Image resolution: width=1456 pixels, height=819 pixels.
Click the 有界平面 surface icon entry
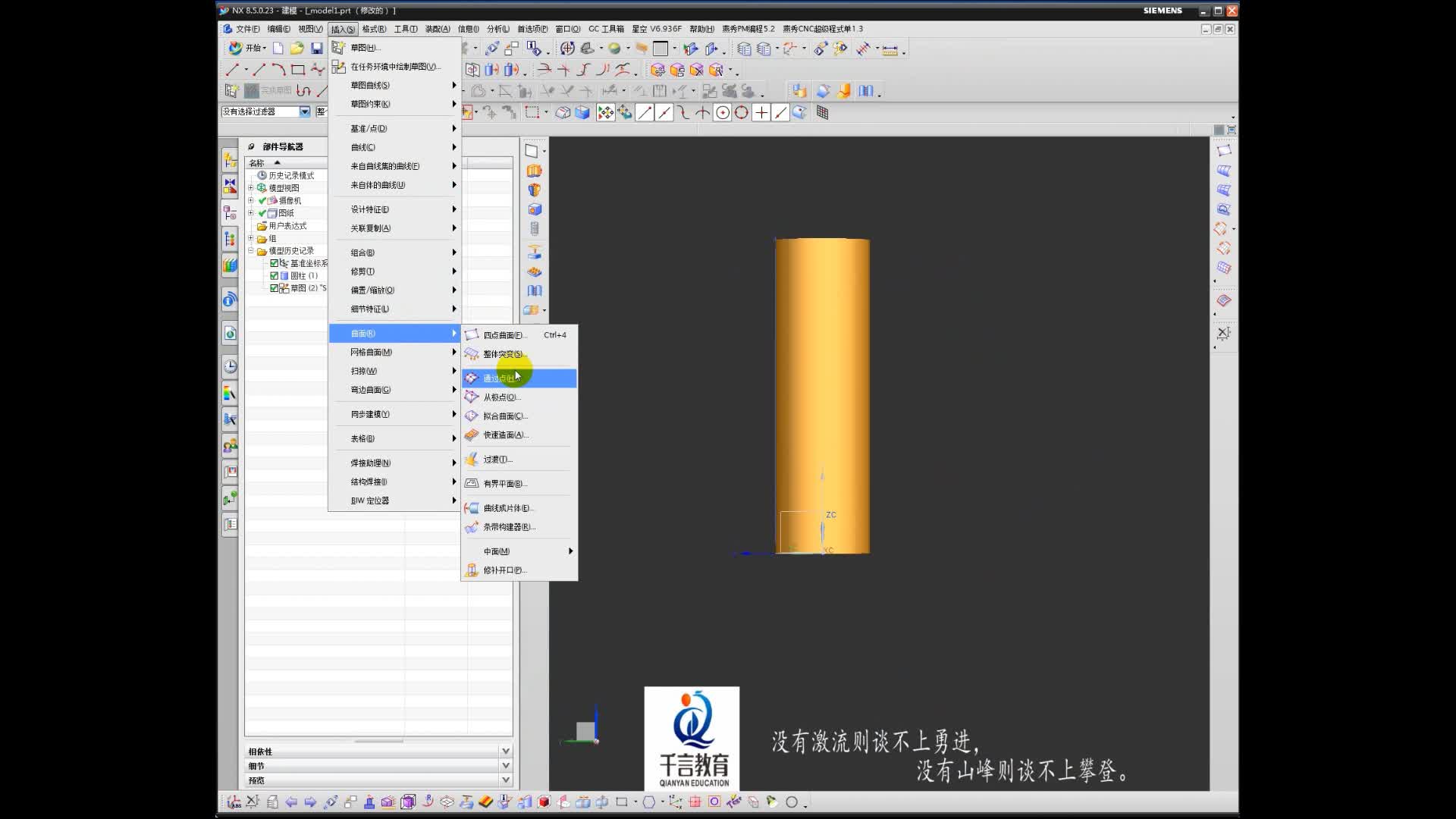(504, 484)
